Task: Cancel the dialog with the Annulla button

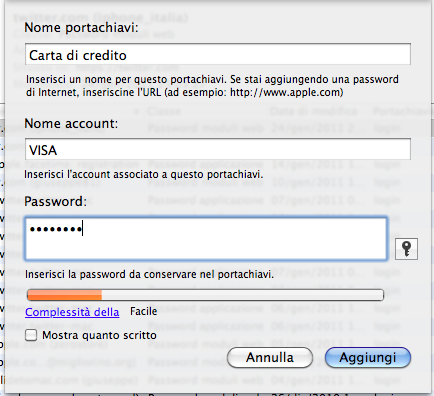Action: (x=270, y=358)
